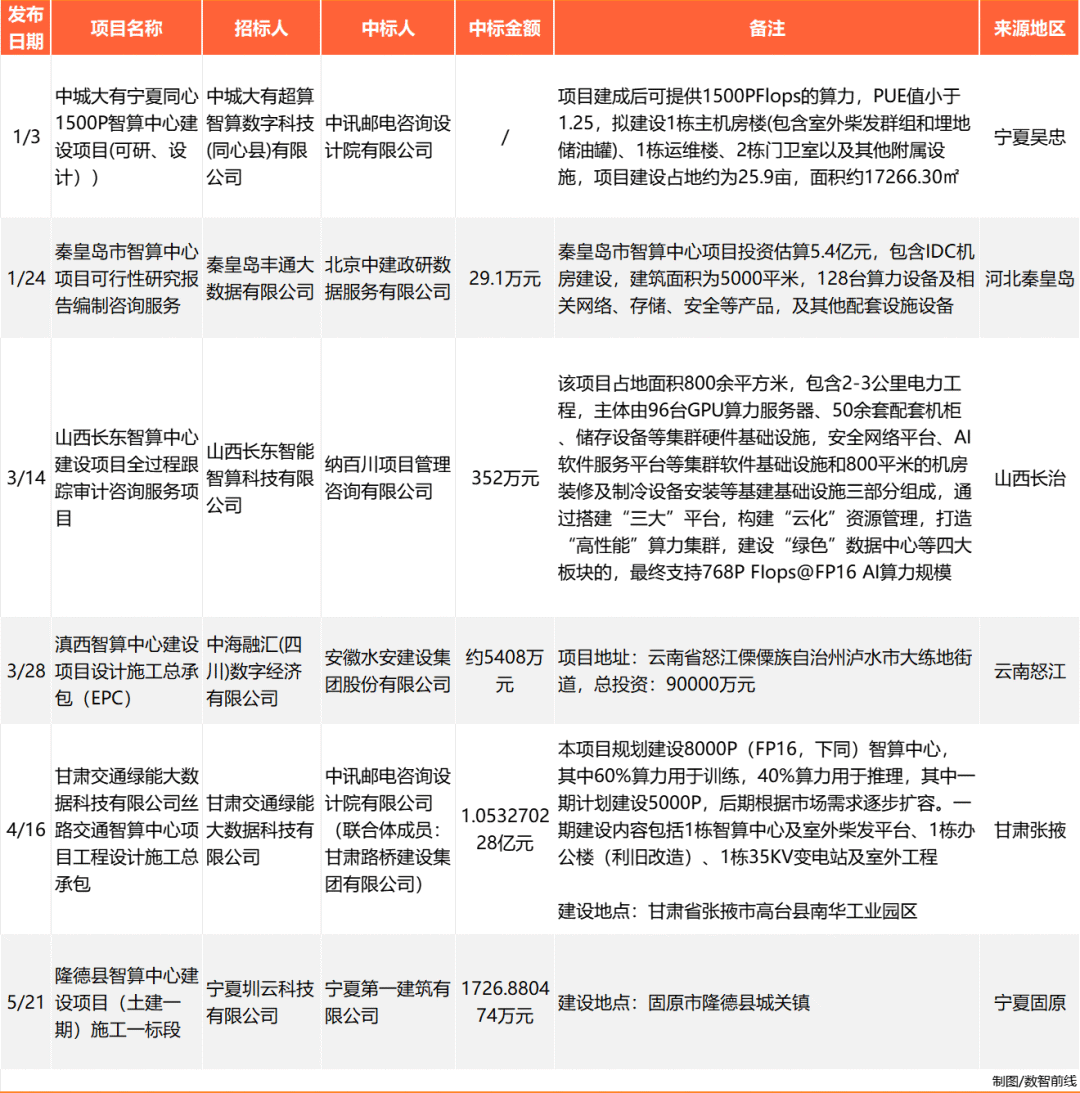Click winner 纳百川项目管理咨询有限公司
1080x1093 pixels.
pyautogui.click(x=388, y=477)
